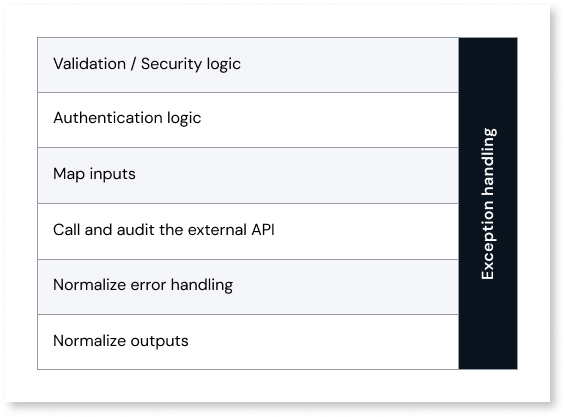Select the Authentication logic row

(x=248, y=120)
